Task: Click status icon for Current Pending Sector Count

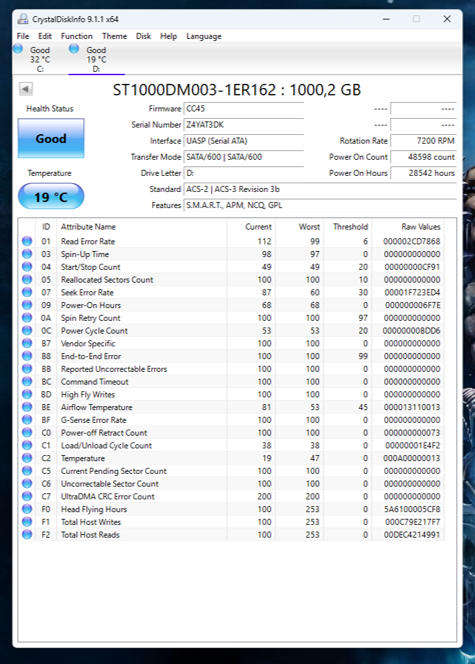Action: tap(27, 470)
